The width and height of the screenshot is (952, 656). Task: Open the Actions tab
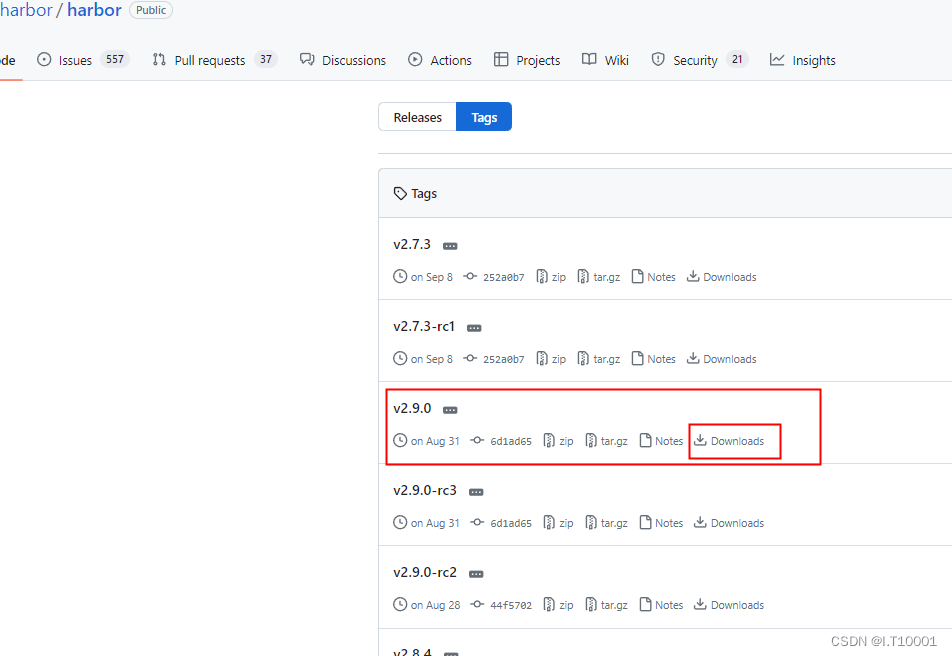point(440,60)
